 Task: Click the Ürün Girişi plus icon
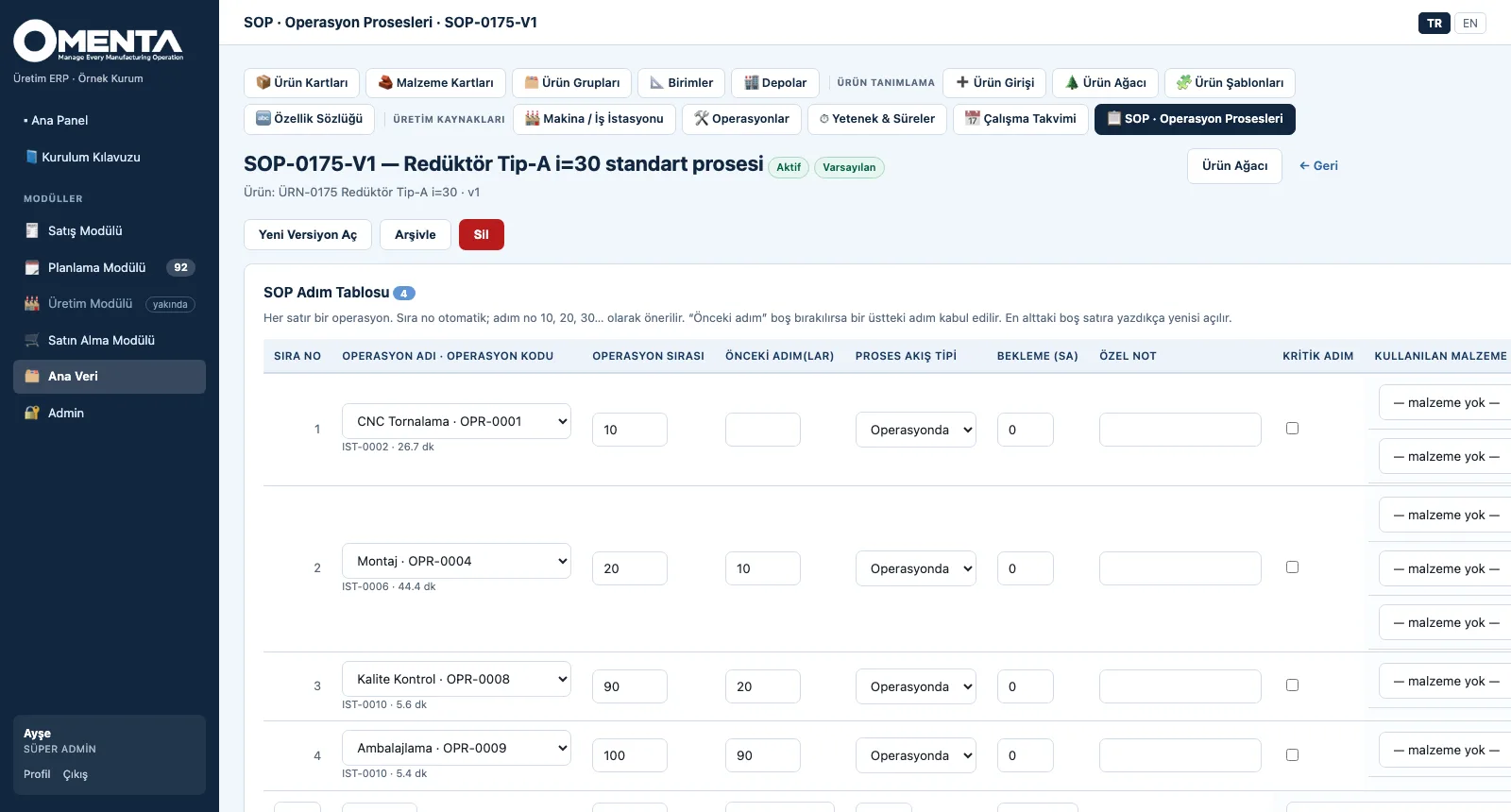tap(962, 83)
